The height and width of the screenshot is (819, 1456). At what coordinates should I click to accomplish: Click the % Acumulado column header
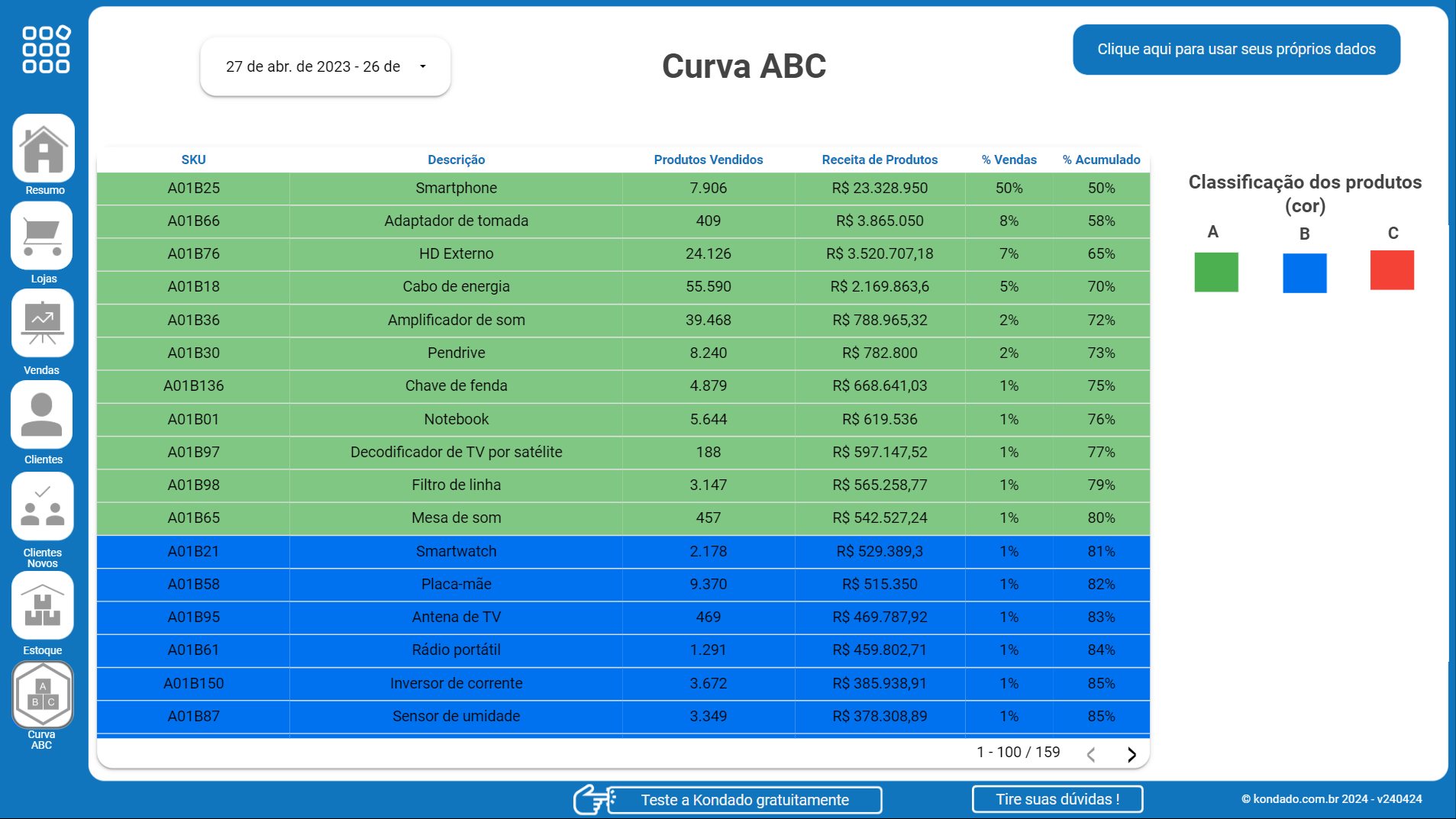coord(1101,160)
